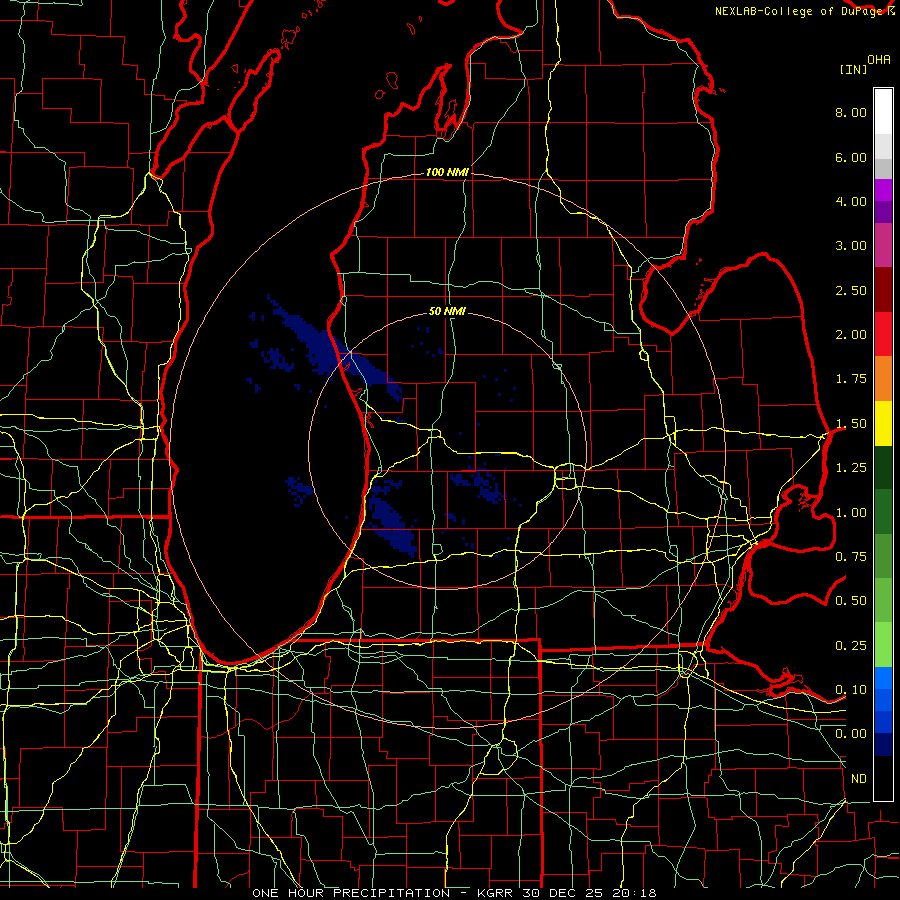This screenshot has height=900, width=900.
Task: Click the [IN] units label
Action: click(x=853, y=69)
